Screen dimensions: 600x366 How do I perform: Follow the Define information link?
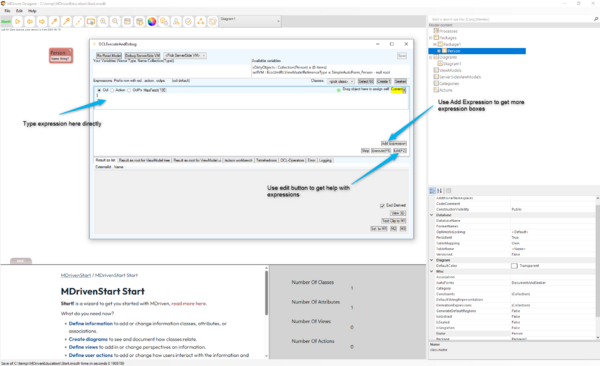tap(91, 324)
